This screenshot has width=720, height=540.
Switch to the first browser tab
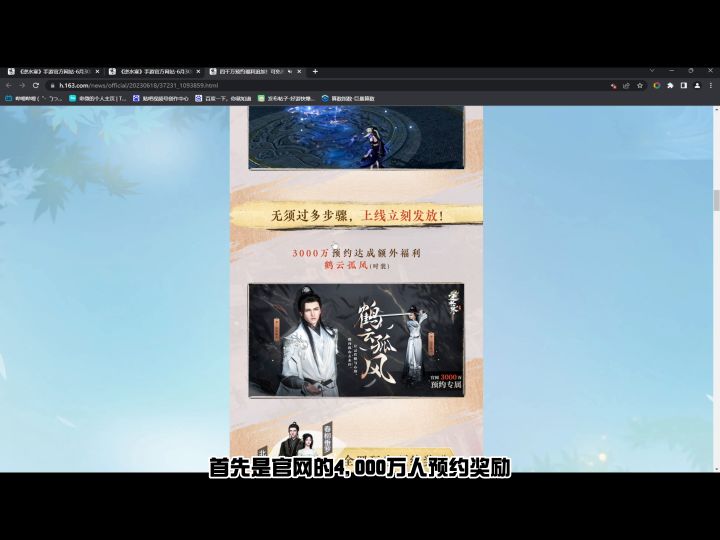[x=51, y=72]
